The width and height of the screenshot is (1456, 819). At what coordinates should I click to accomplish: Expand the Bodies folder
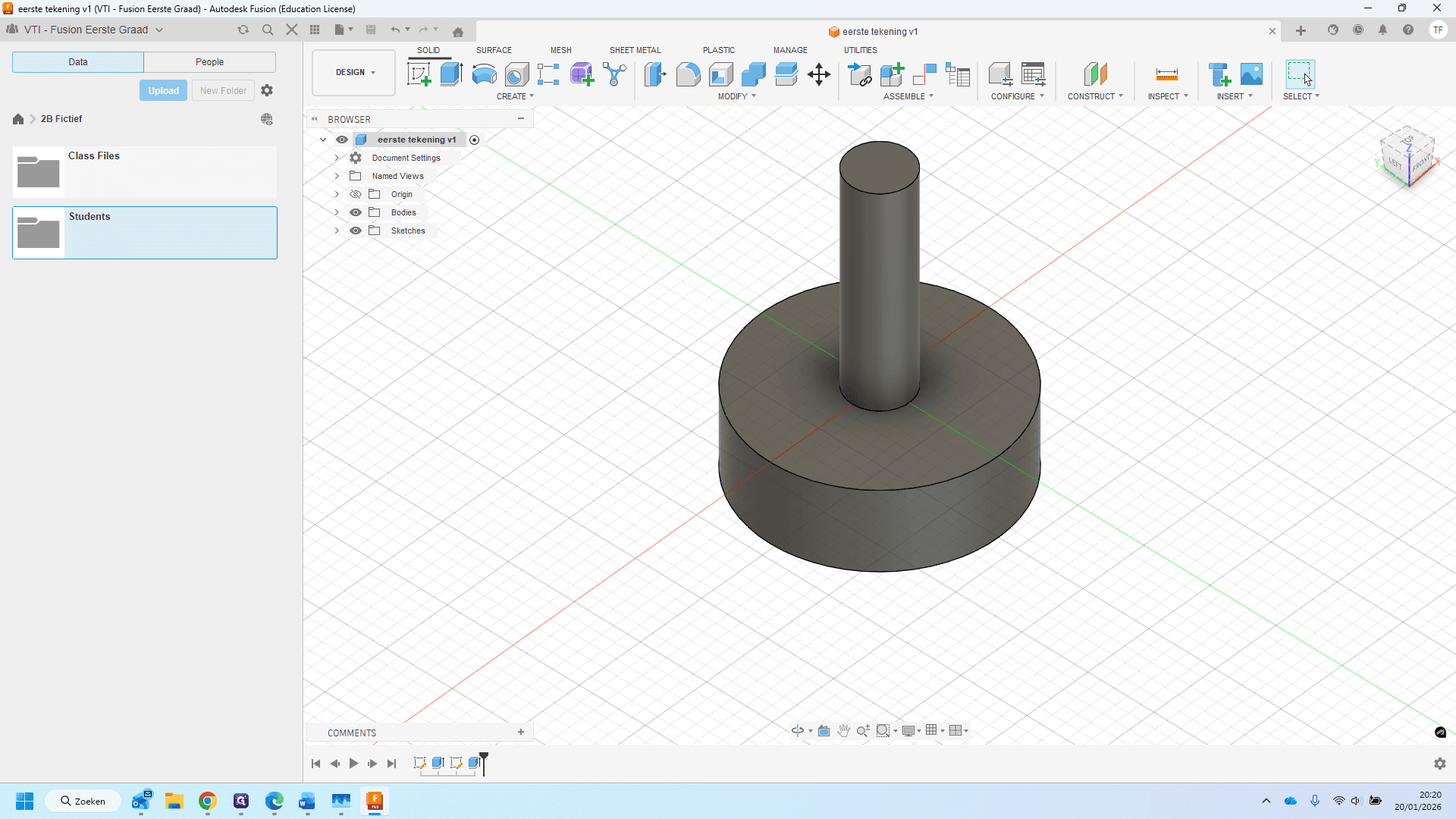point(337,212)
